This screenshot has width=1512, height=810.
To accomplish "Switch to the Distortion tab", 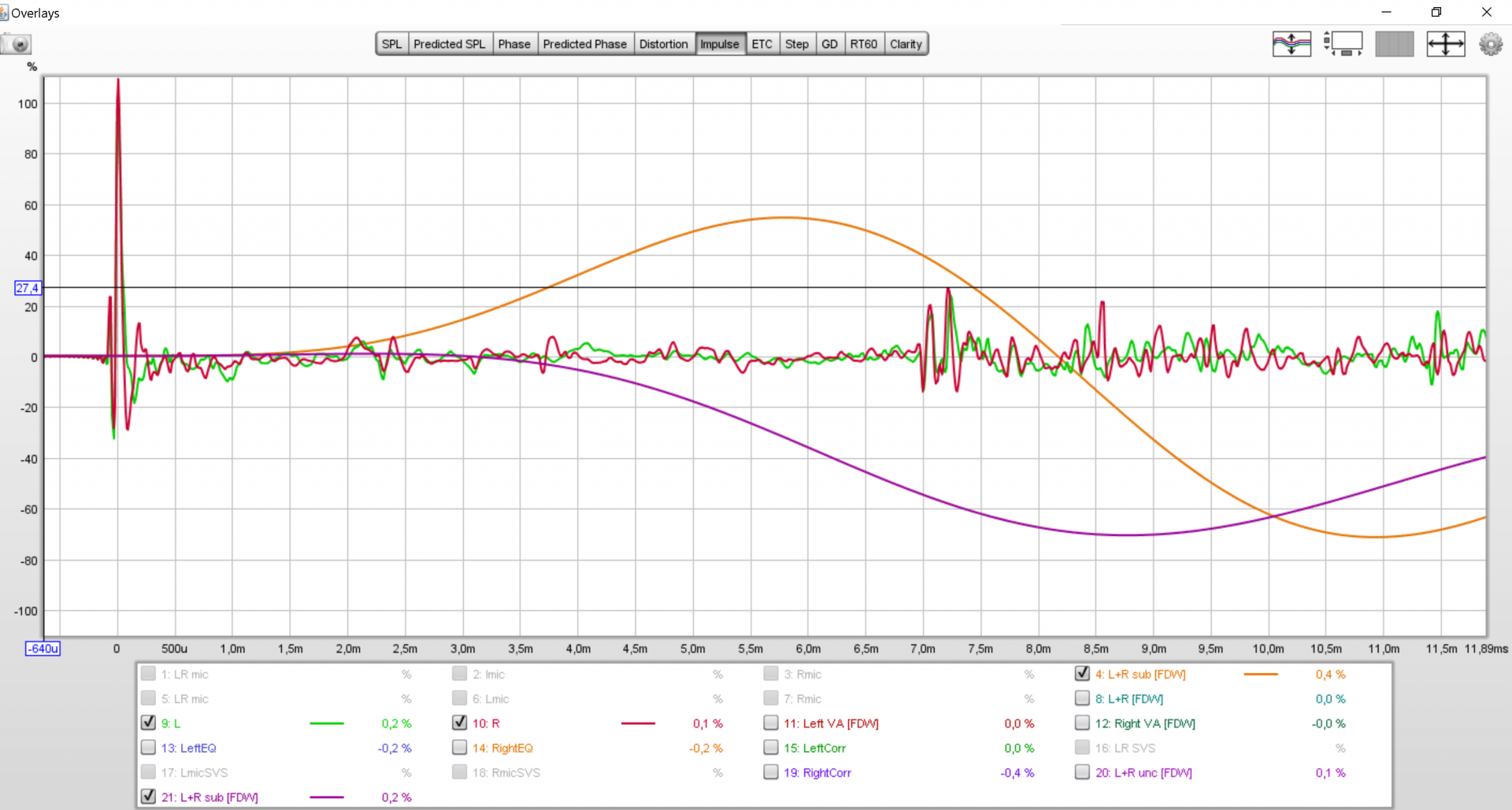I will (663, 44).
